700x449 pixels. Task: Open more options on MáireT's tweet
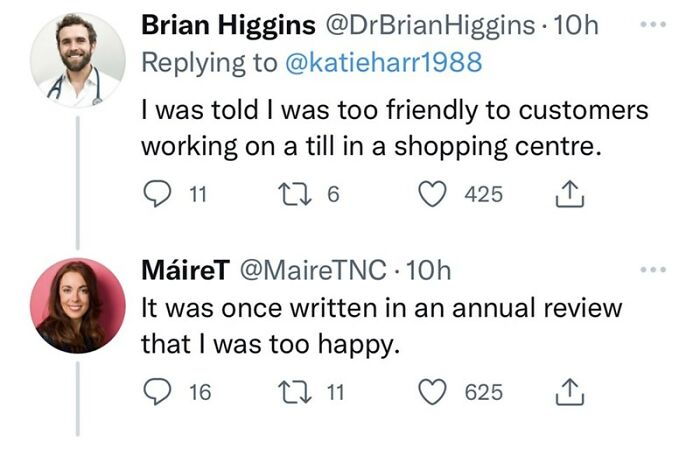pyautogui.click(x=651, y=269)
